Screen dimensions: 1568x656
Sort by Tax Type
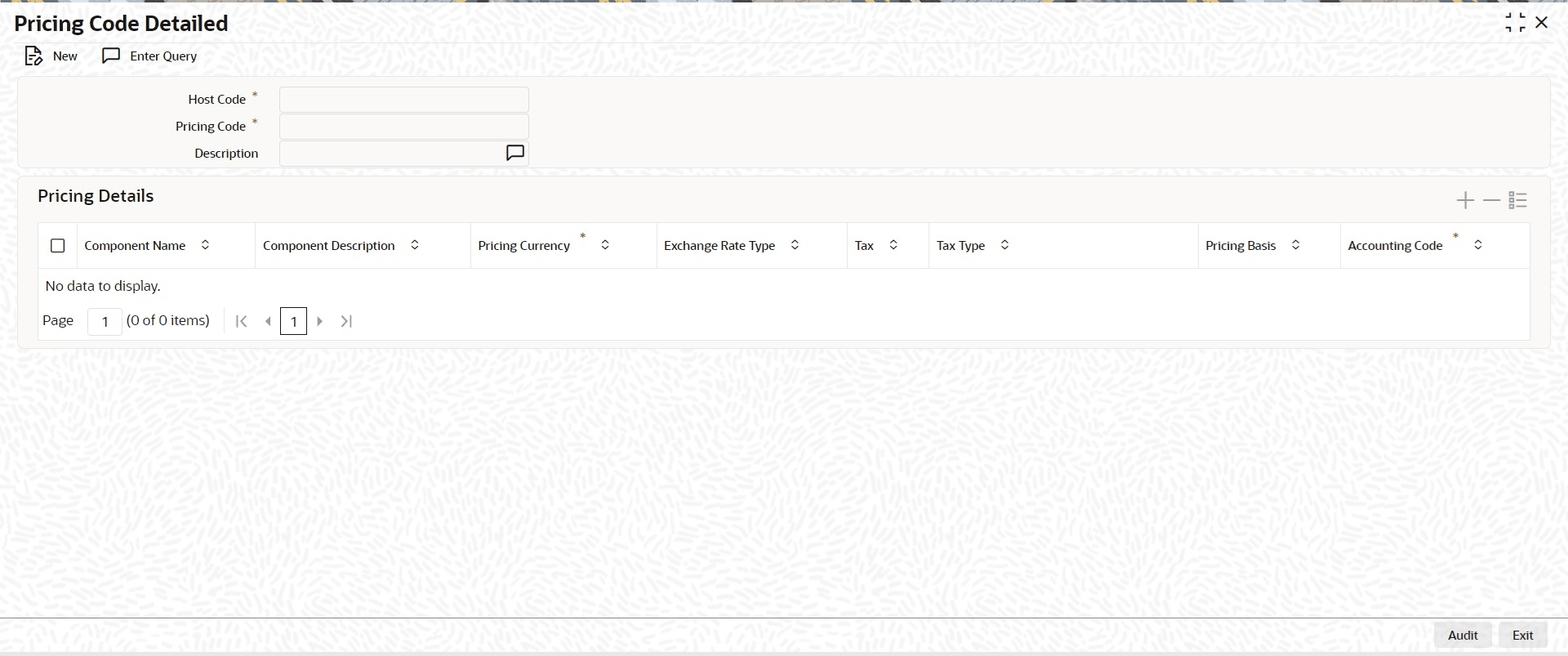click(1005, 245)
